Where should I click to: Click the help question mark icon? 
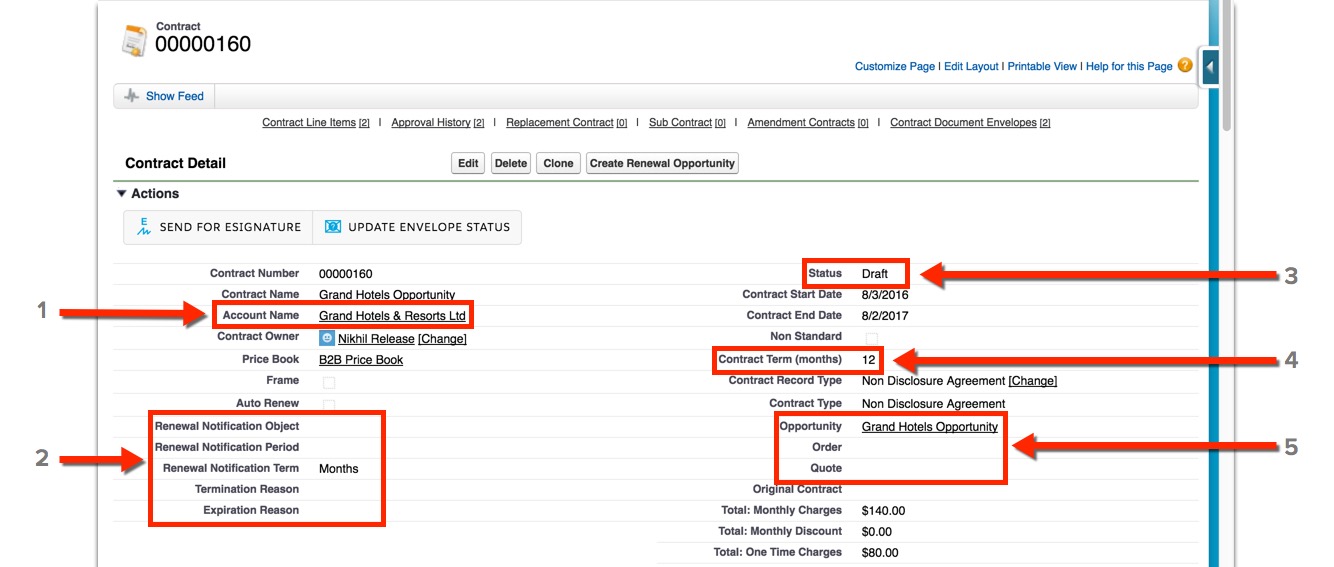(1185, 66)
